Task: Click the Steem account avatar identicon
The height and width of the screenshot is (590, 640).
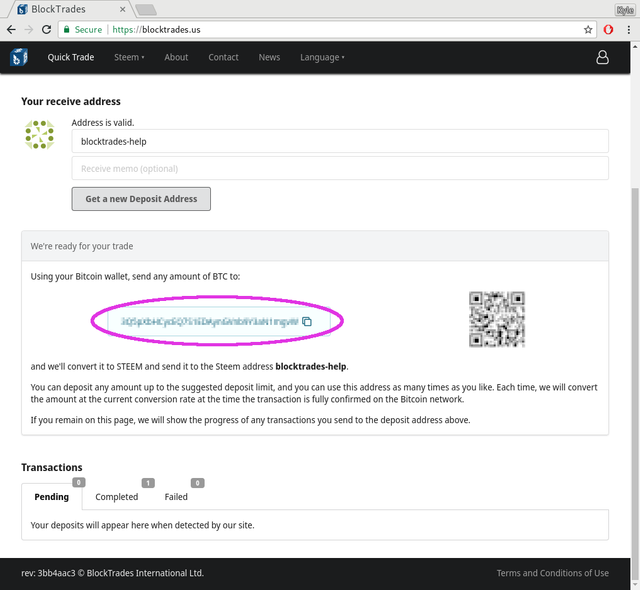Action: tap(40, 134)
